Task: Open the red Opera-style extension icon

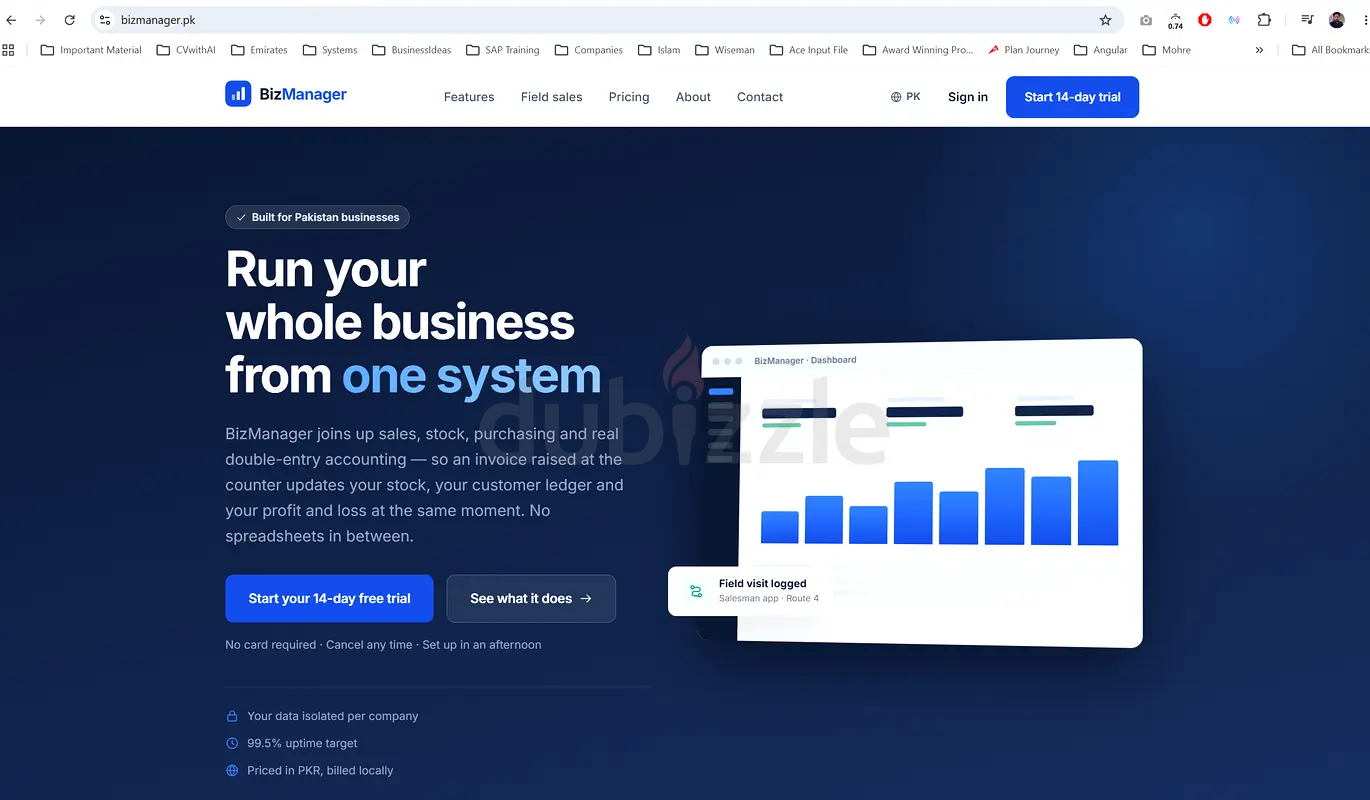Action: (1205, 20)
